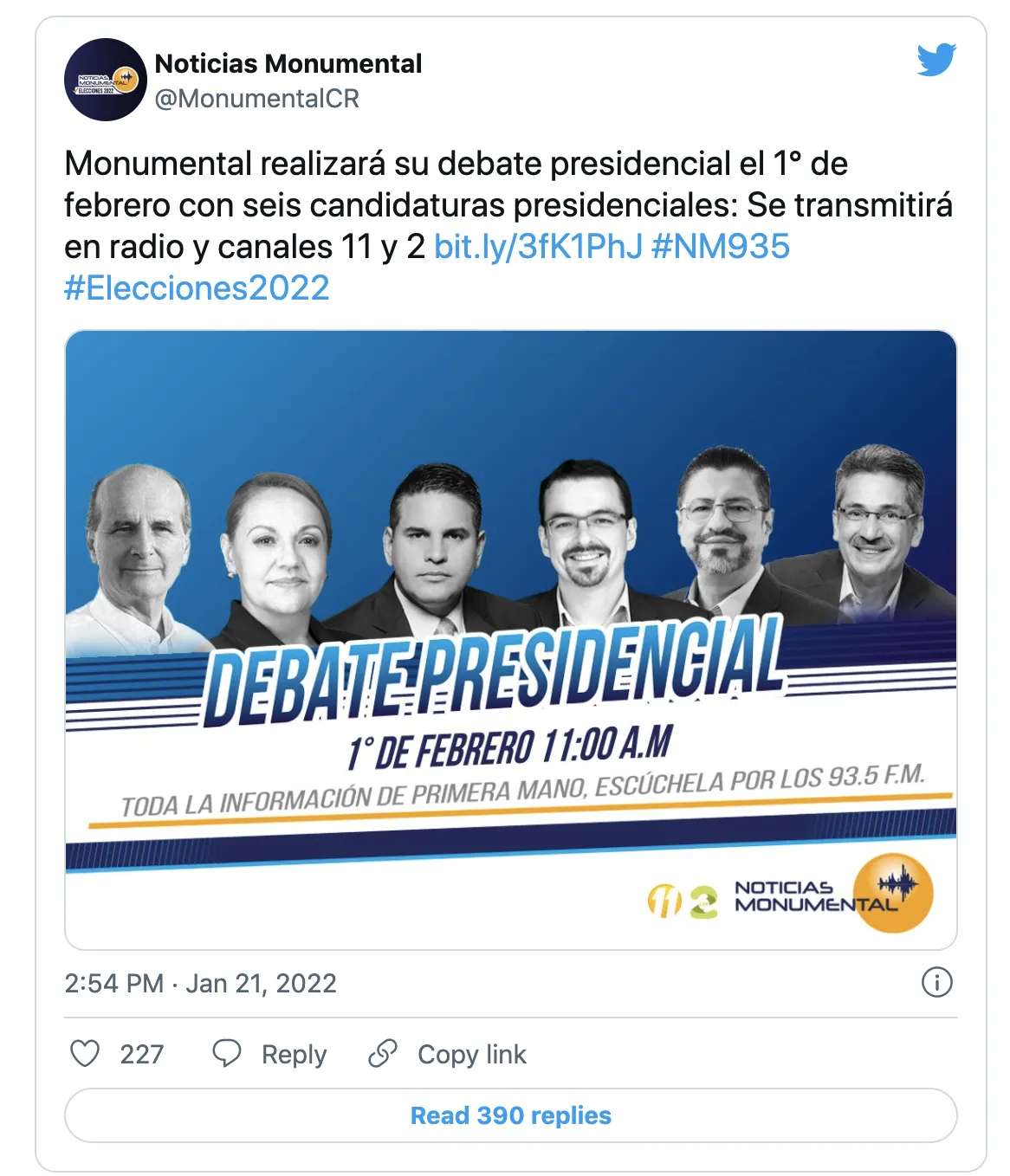Click the Twitter bird logo
The width and height of the screenshot is (1010, 1176).
click(936, 60)
